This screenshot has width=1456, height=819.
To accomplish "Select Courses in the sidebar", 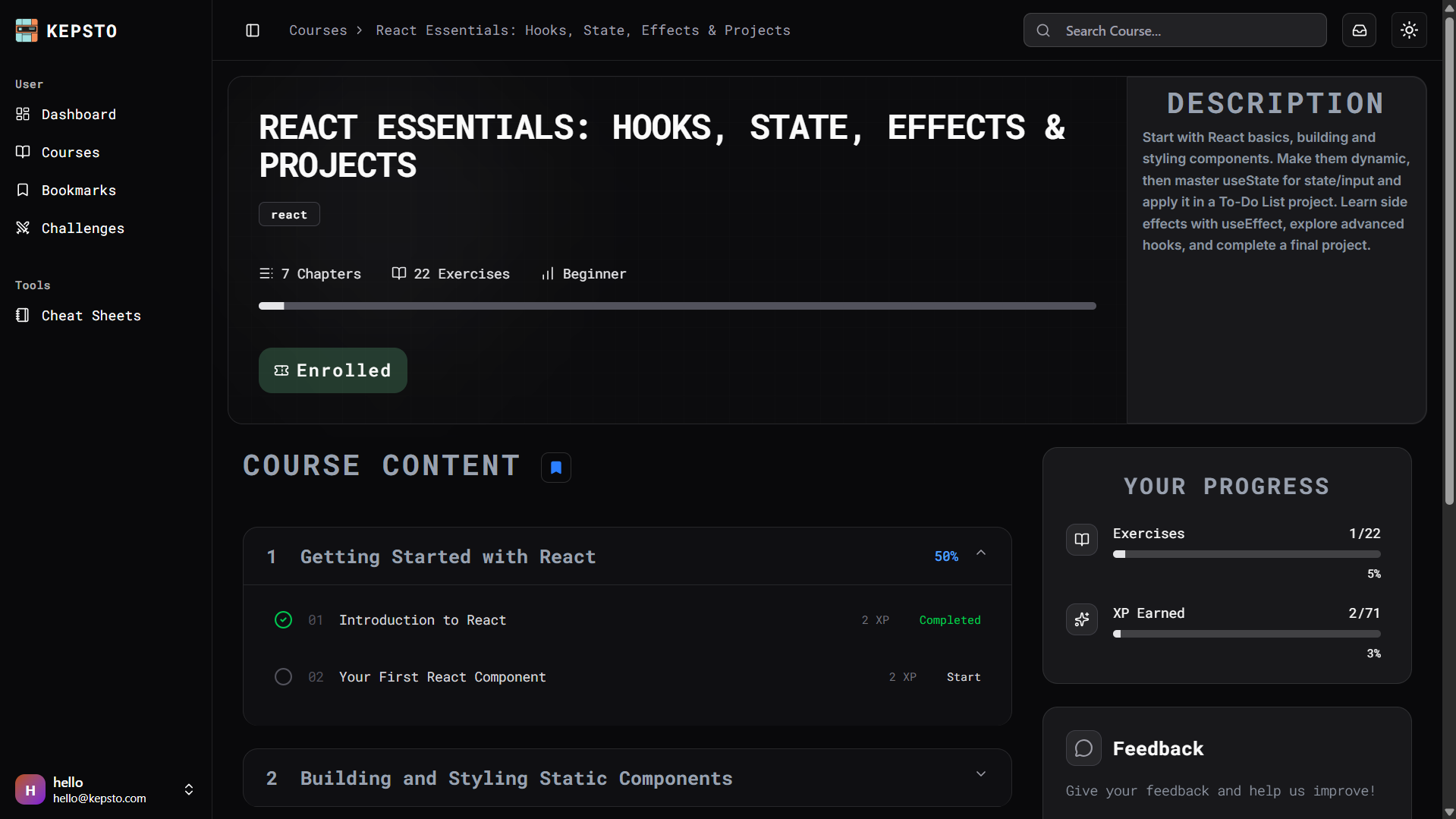I will click(71, 152).
